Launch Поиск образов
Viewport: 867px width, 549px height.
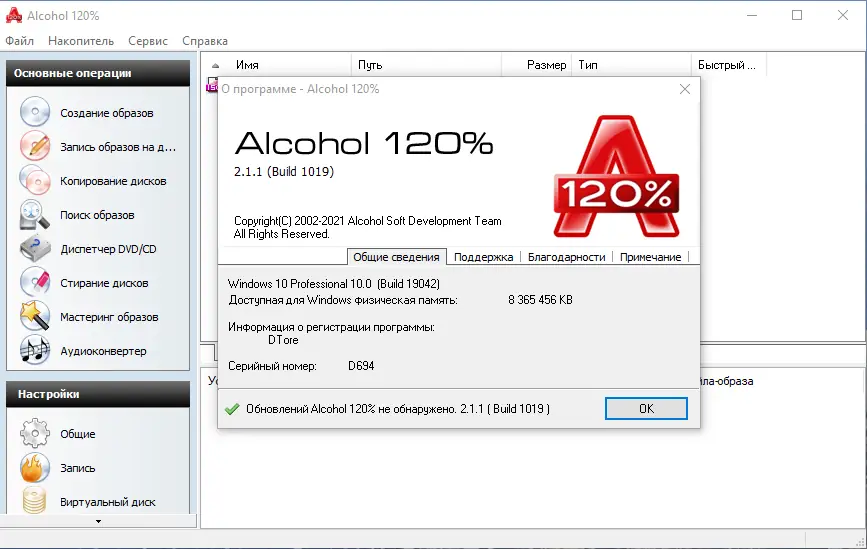tap(97, 215)
